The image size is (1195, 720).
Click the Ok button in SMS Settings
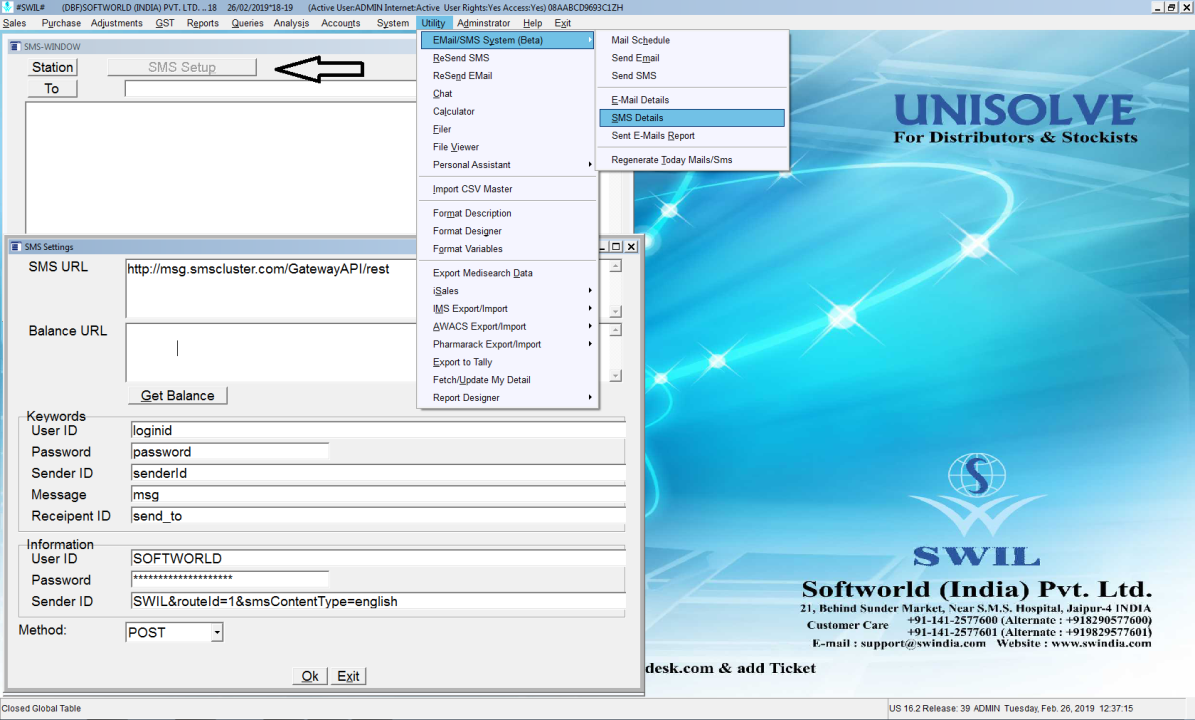pos(310,676)
